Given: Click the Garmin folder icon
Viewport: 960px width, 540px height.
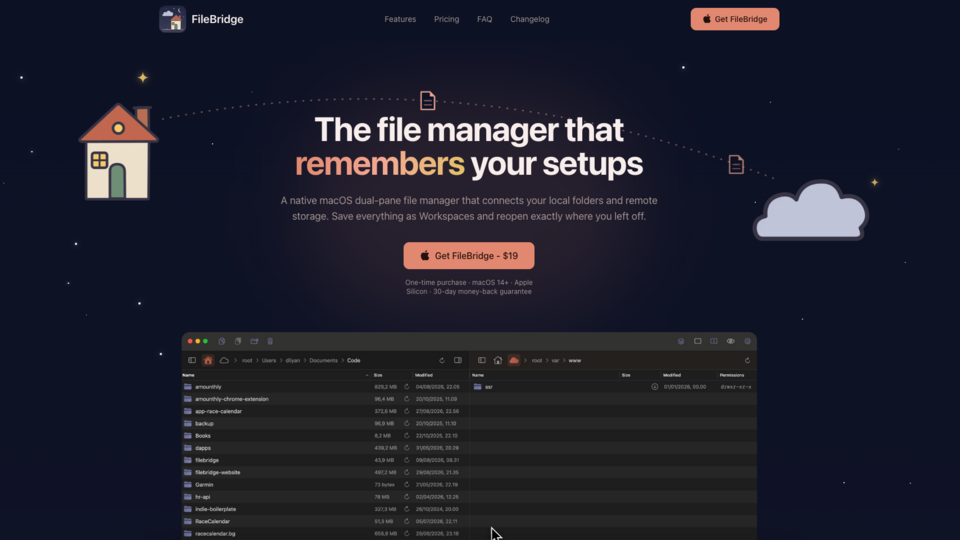Looking at the screenshot, I should click(188, 484).
